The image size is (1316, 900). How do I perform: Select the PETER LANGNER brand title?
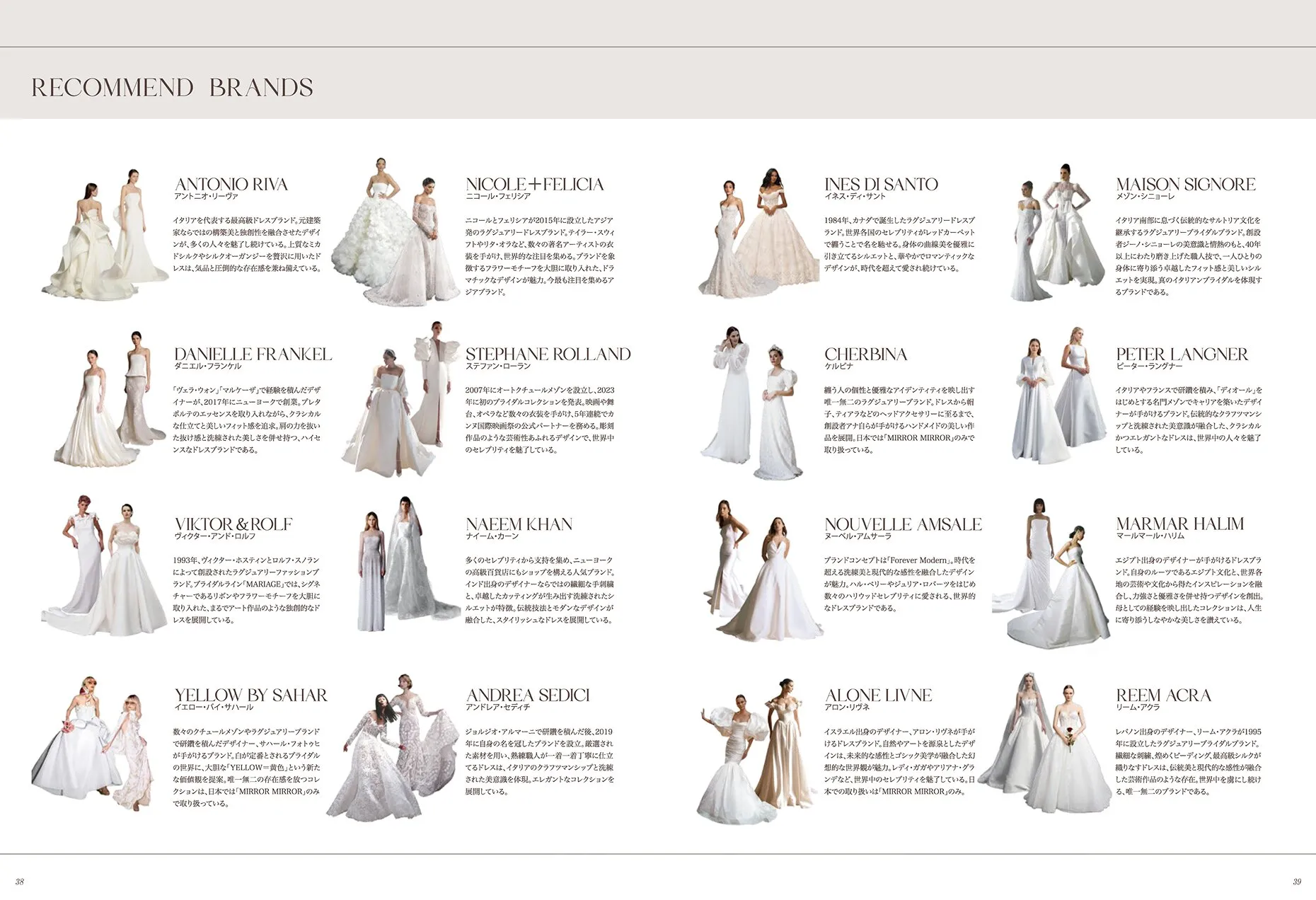(1182, 354)
